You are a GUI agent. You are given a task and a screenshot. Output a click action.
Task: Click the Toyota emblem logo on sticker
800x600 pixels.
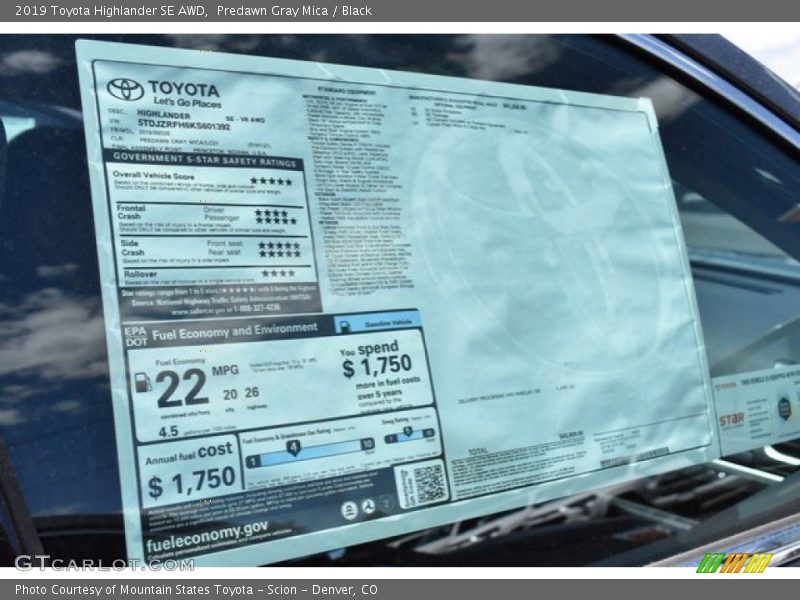[125, 90]
